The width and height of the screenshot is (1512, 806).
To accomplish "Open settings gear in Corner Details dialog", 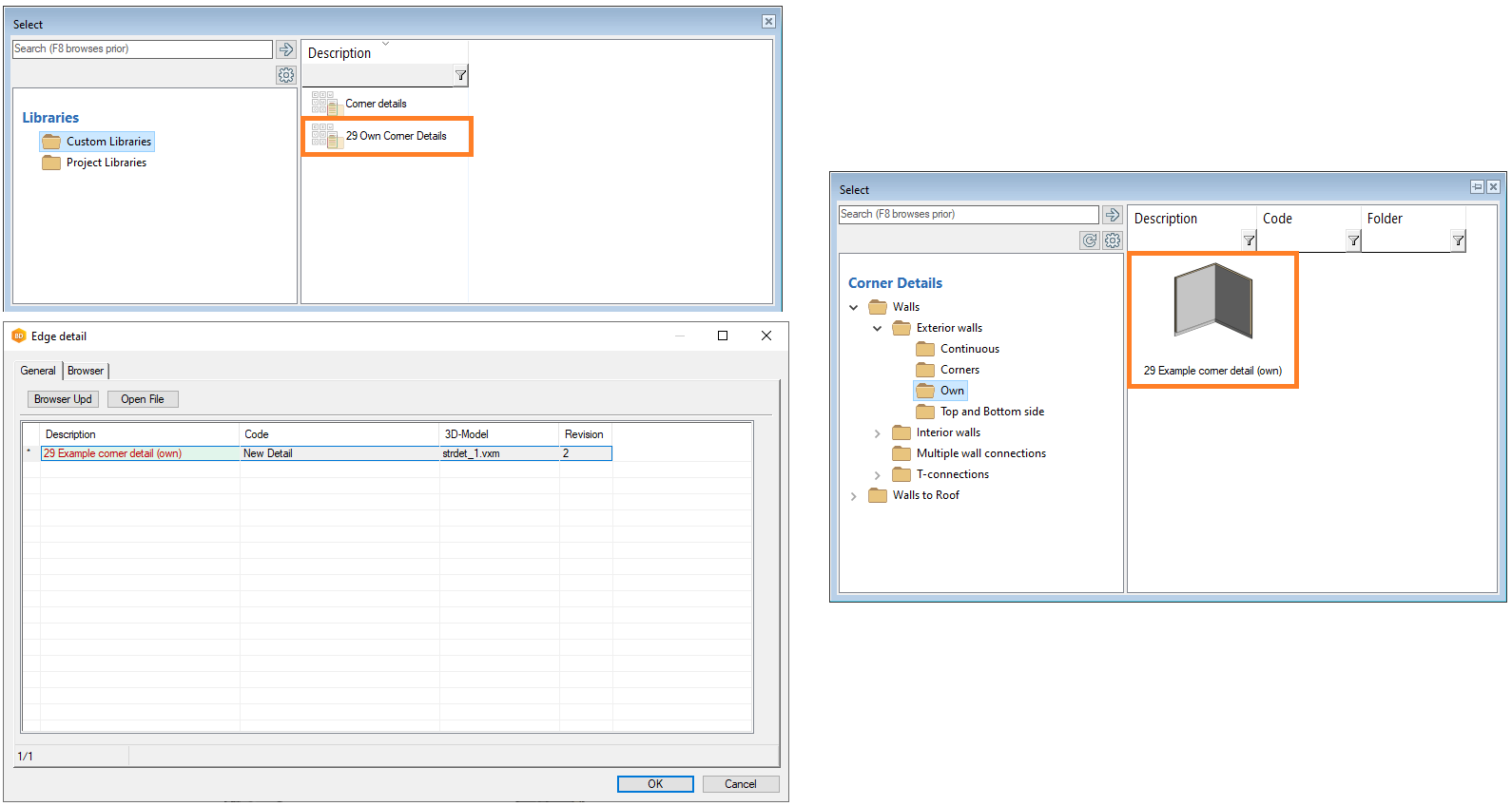I will [x=1113, y=240].
